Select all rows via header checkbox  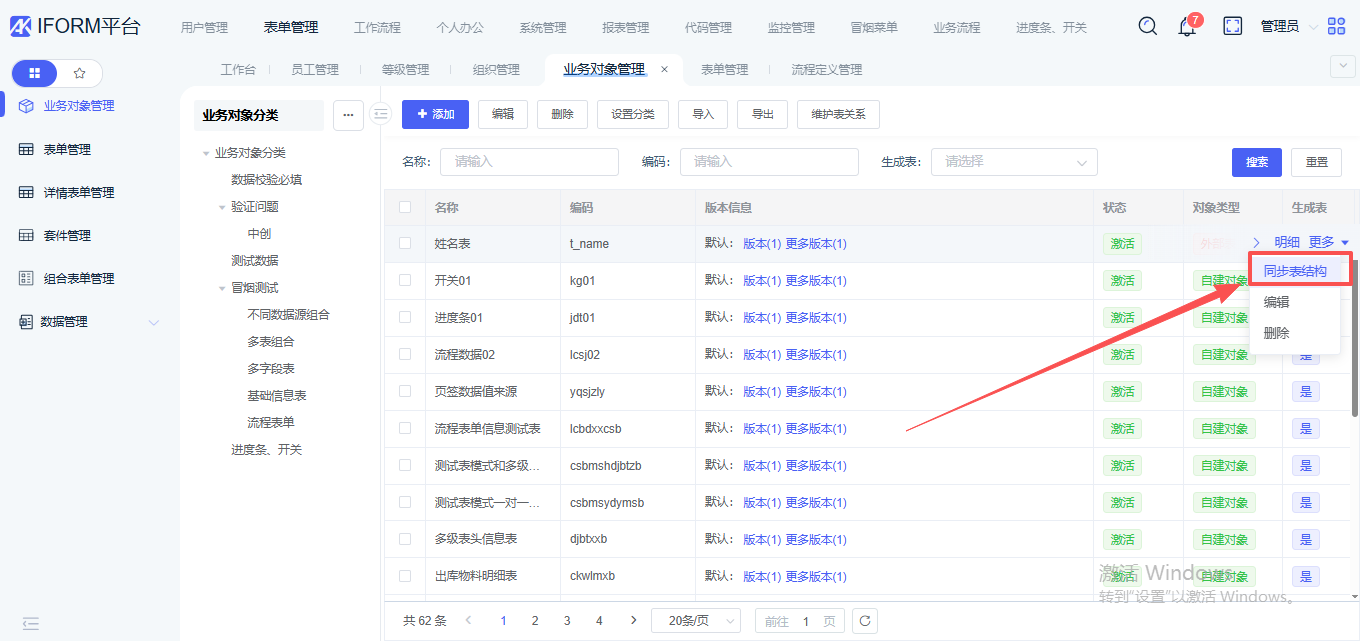pos(405,207)
